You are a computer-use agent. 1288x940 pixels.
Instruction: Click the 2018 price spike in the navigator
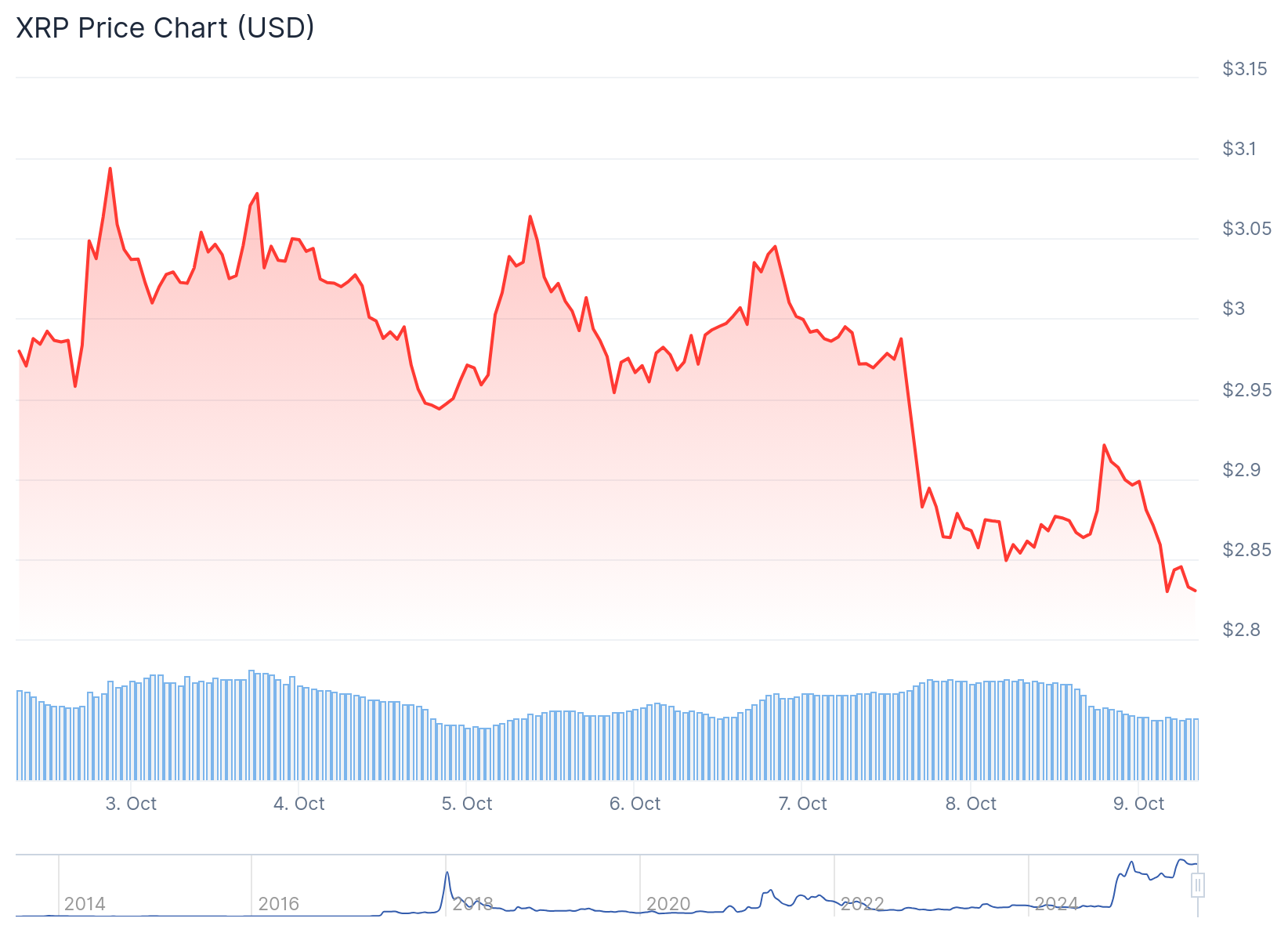click(x=447, y=873)
